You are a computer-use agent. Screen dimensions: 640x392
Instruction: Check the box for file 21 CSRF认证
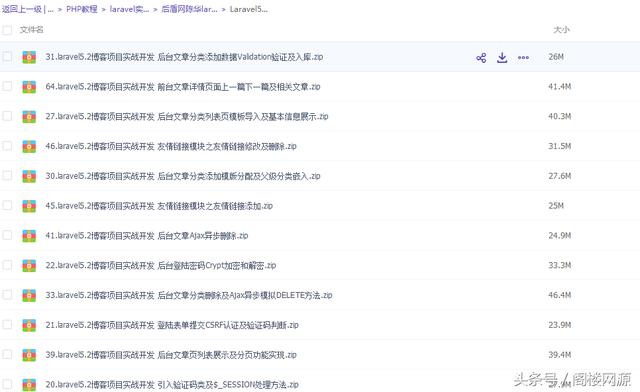(7, 325)
